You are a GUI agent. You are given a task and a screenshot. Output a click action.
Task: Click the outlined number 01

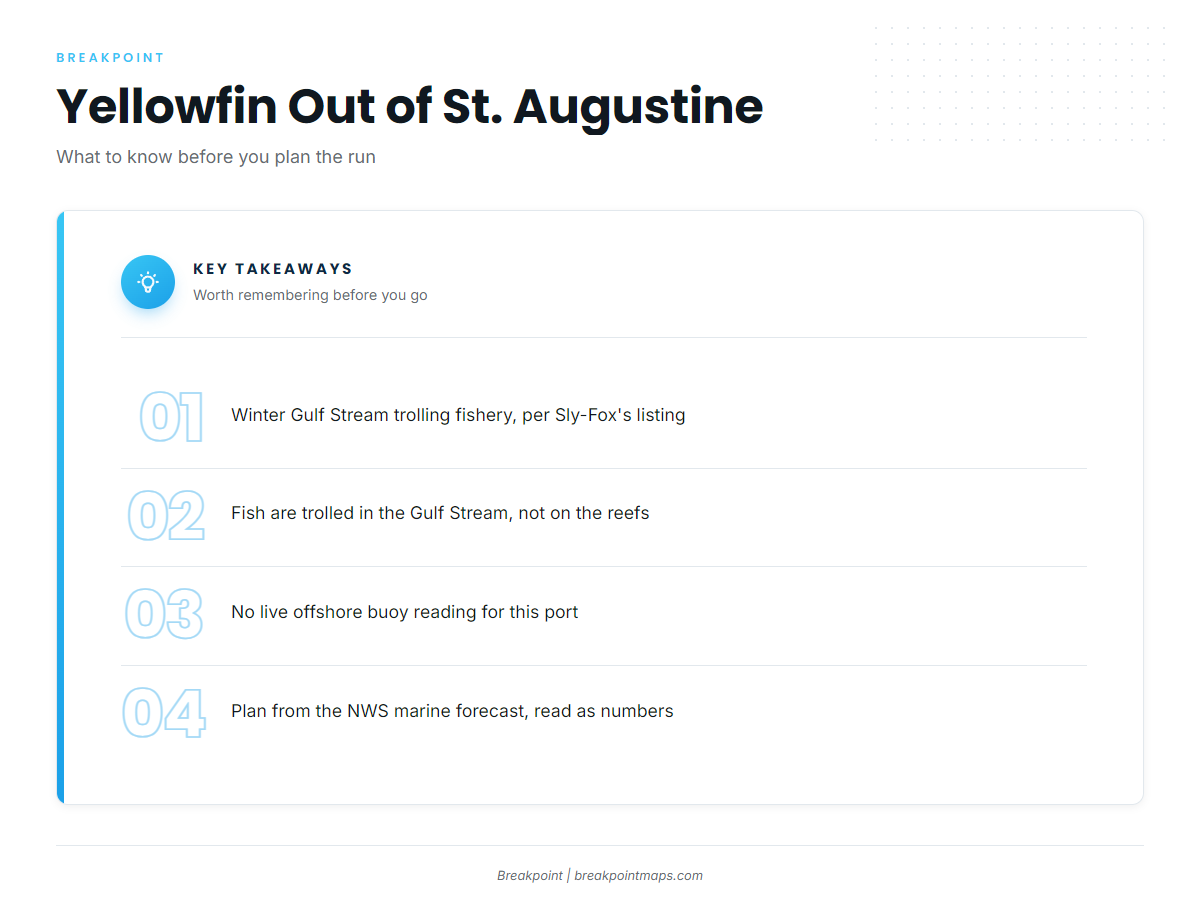(x=171, y=417)
